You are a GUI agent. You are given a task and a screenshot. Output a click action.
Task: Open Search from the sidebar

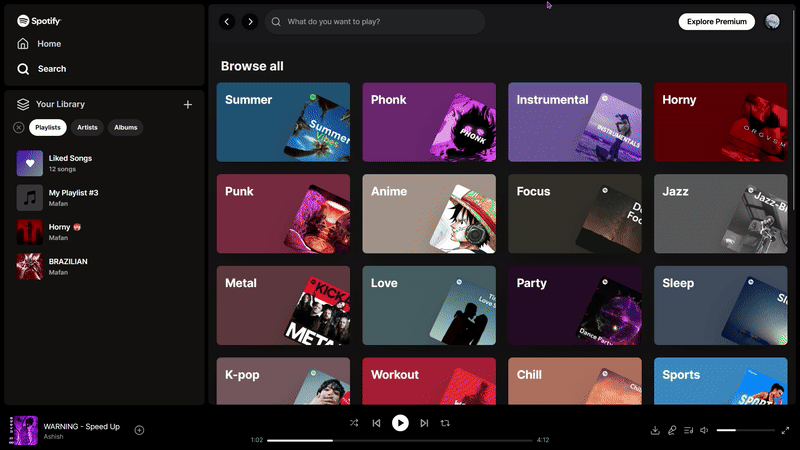click(x=41, y=69)
